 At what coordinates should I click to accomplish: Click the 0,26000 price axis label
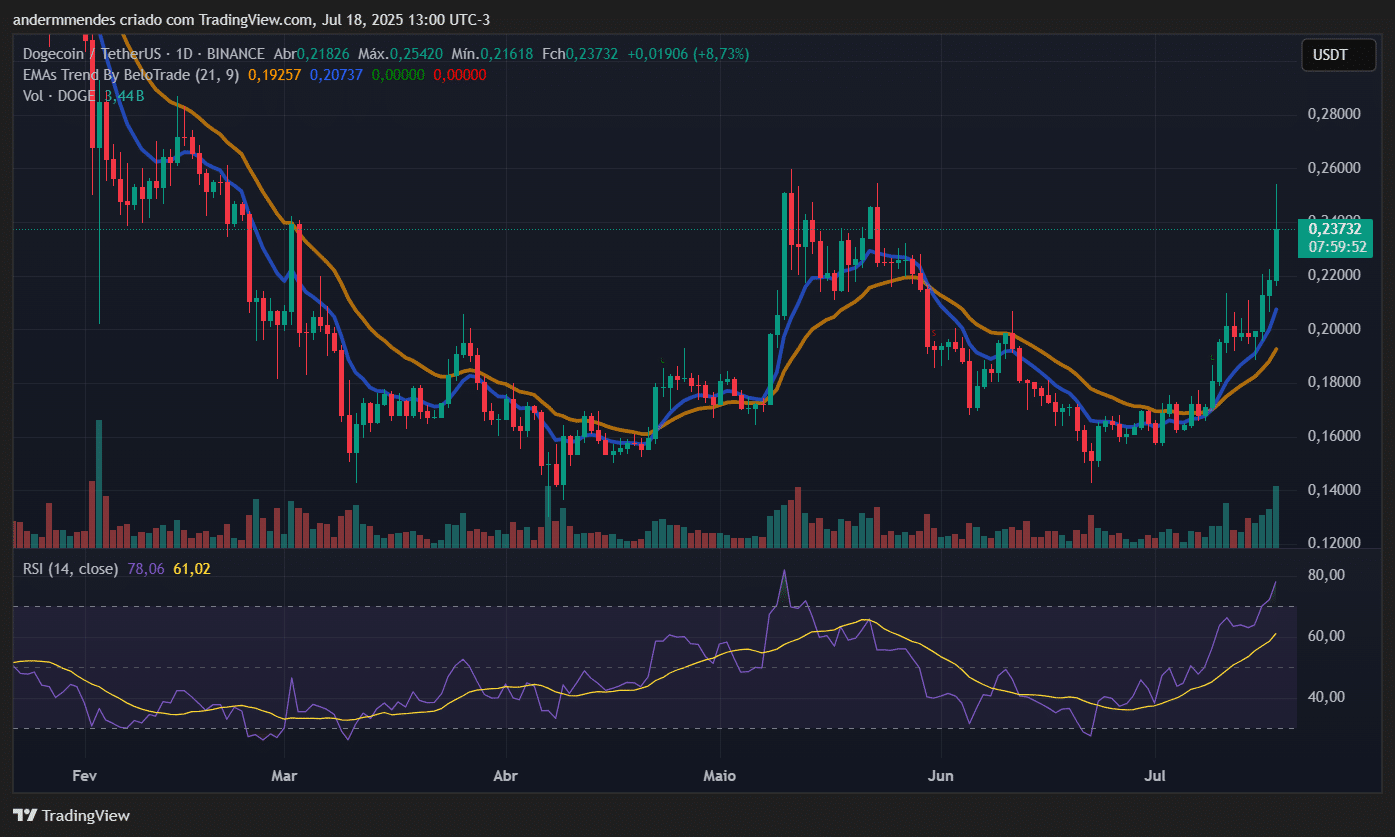1334,168
